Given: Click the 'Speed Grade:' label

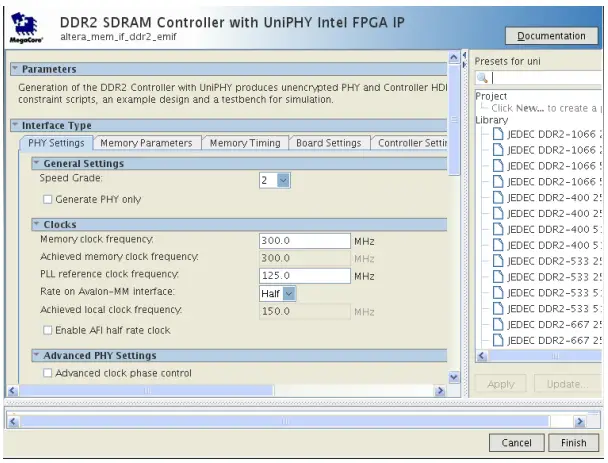Looking at the screenshot, I should tap(71, 178).
